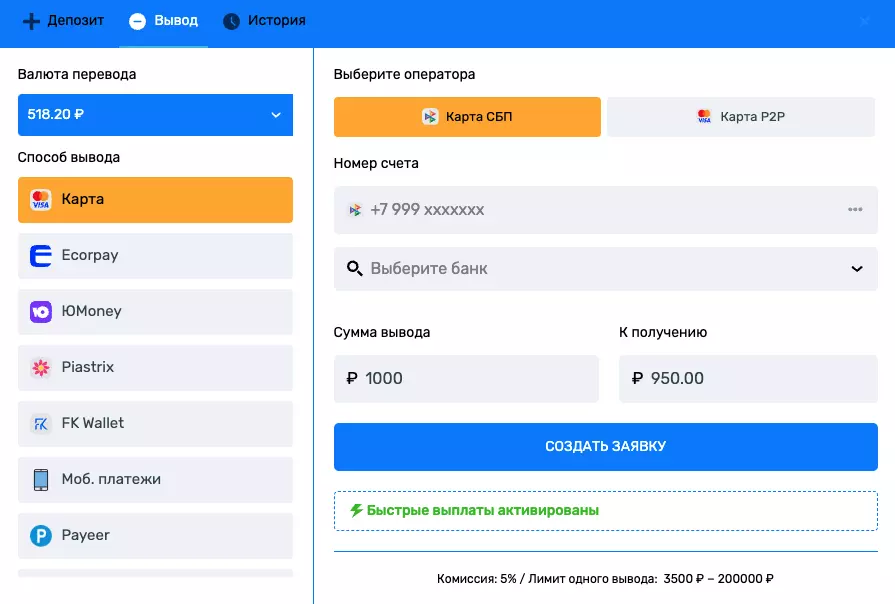Click the ellipsis on the account number field
This screenshot has height=604, width=895.
click(x=855, y=210)
